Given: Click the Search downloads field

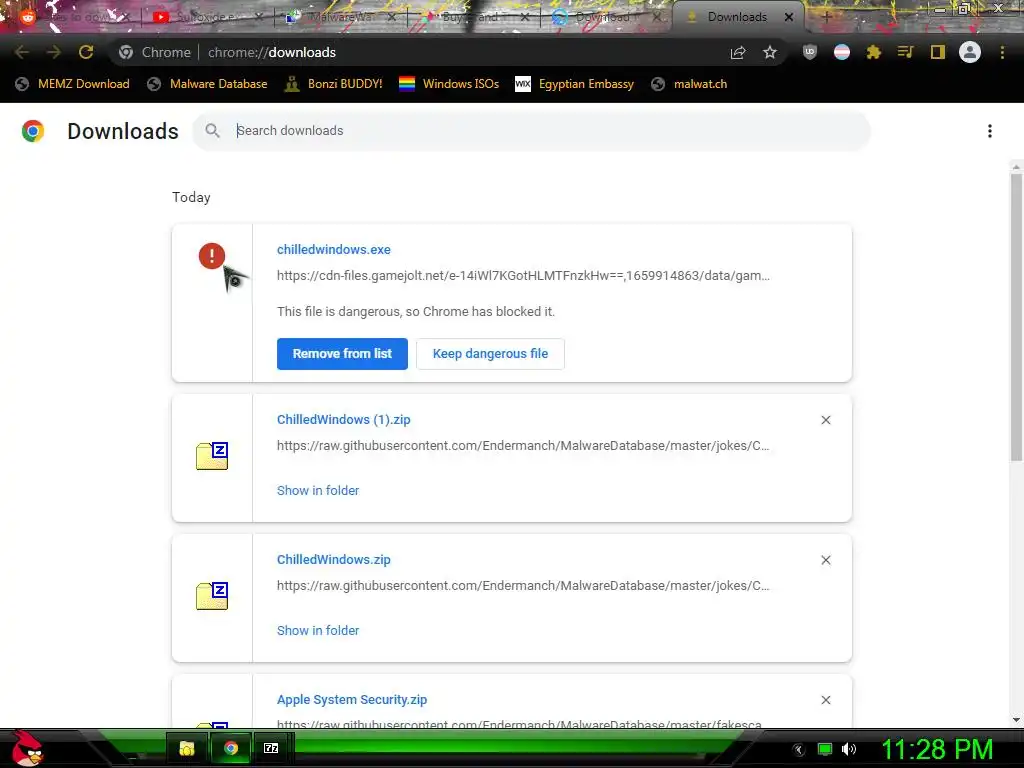Looking at the screenshot, I should (531, 131).
